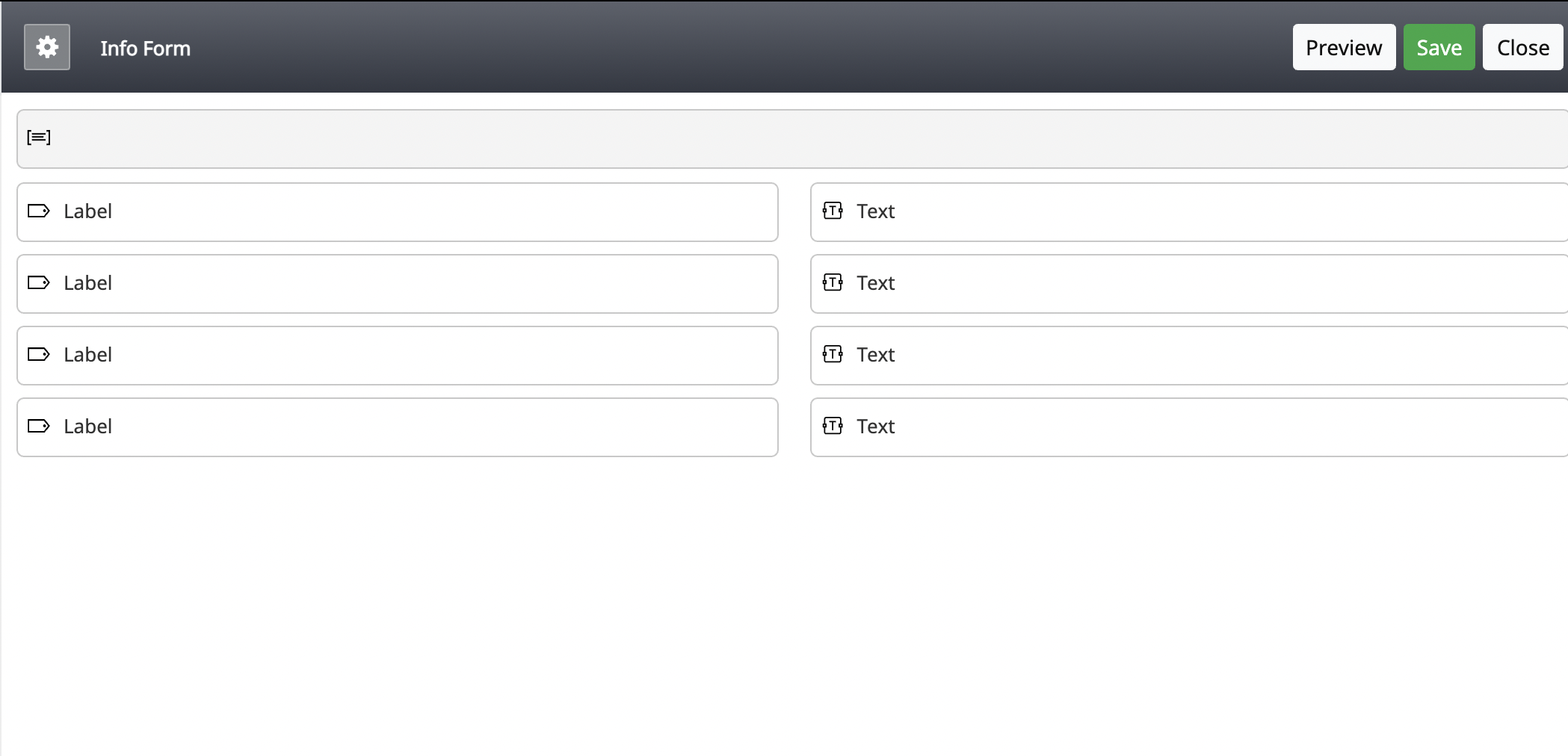Screen dimensions: 1568x756
Task: Click the second Label tag icon
Action: [39, 282]
